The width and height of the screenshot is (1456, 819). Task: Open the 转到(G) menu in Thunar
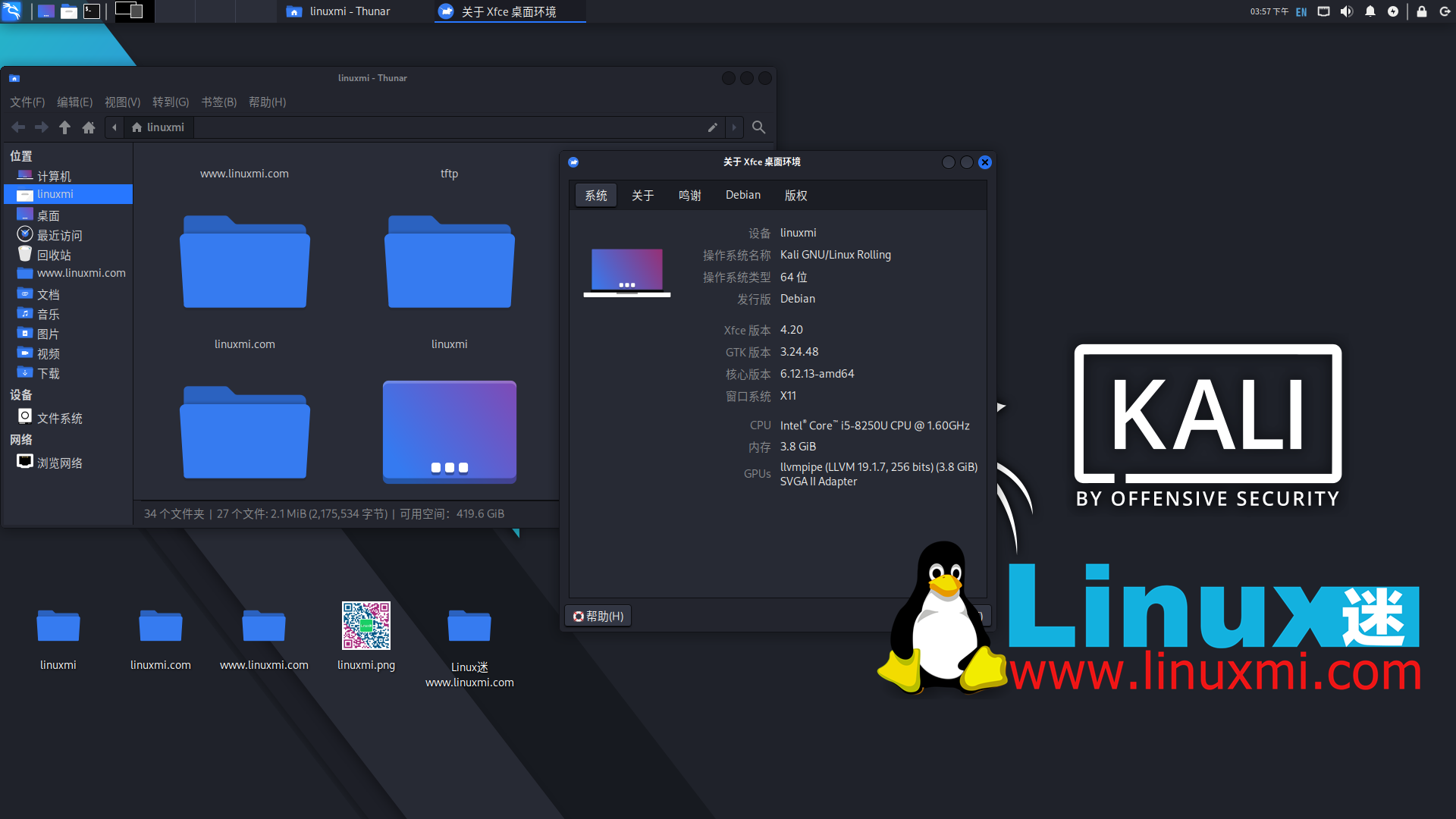click(171, 102)
